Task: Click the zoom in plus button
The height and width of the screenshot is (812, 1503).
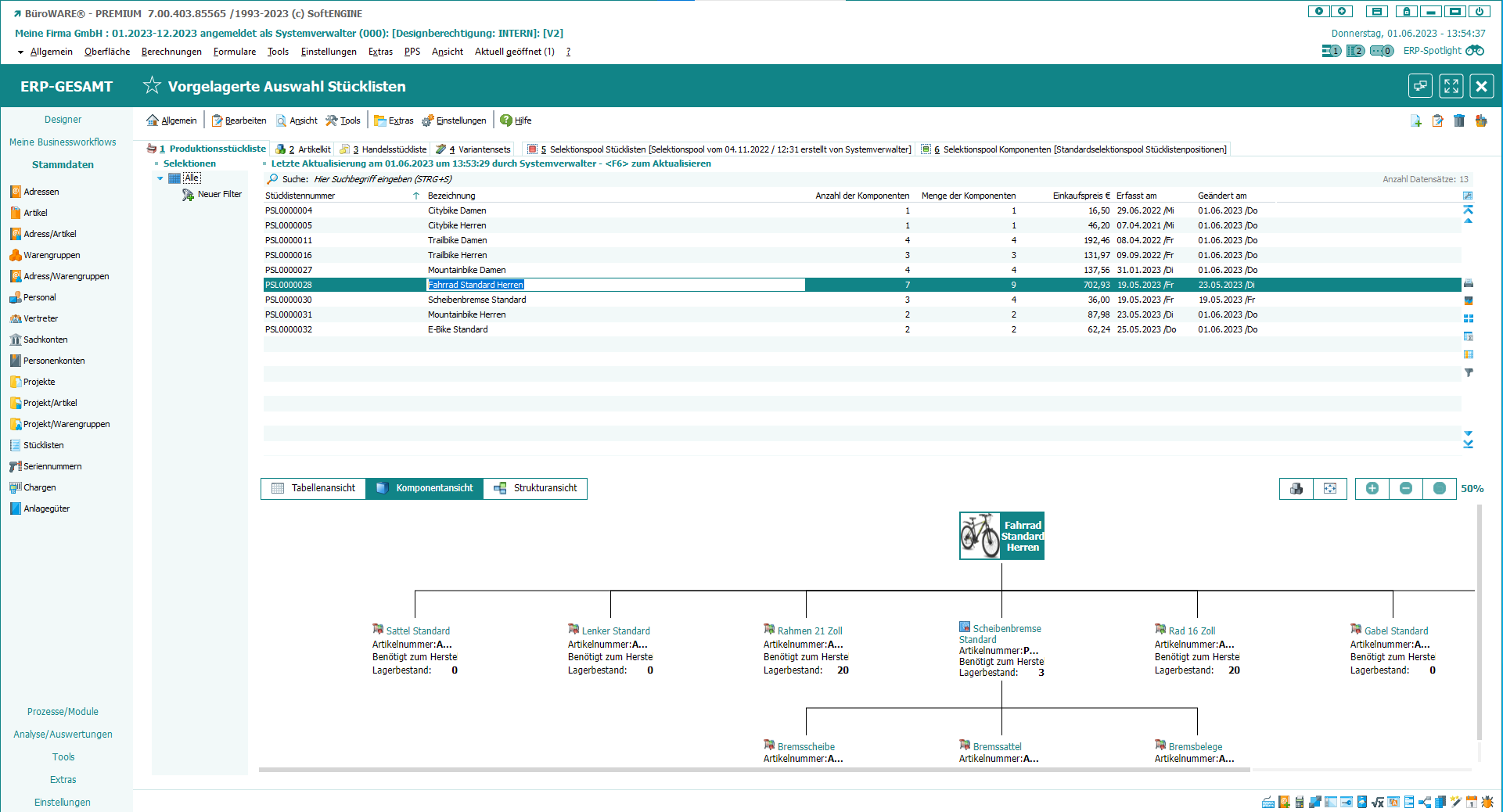Action: [x=1372, y=488]
